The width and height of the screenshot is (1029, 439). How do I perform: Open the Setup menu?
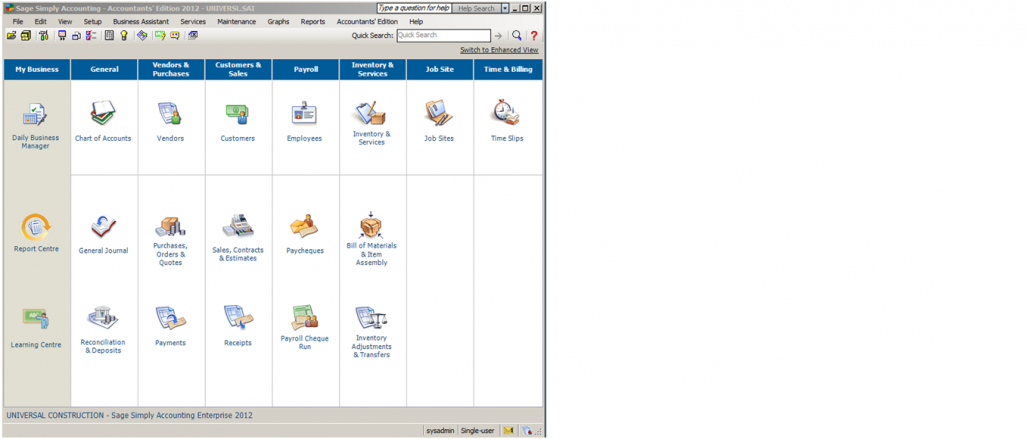tap(93, 22)
